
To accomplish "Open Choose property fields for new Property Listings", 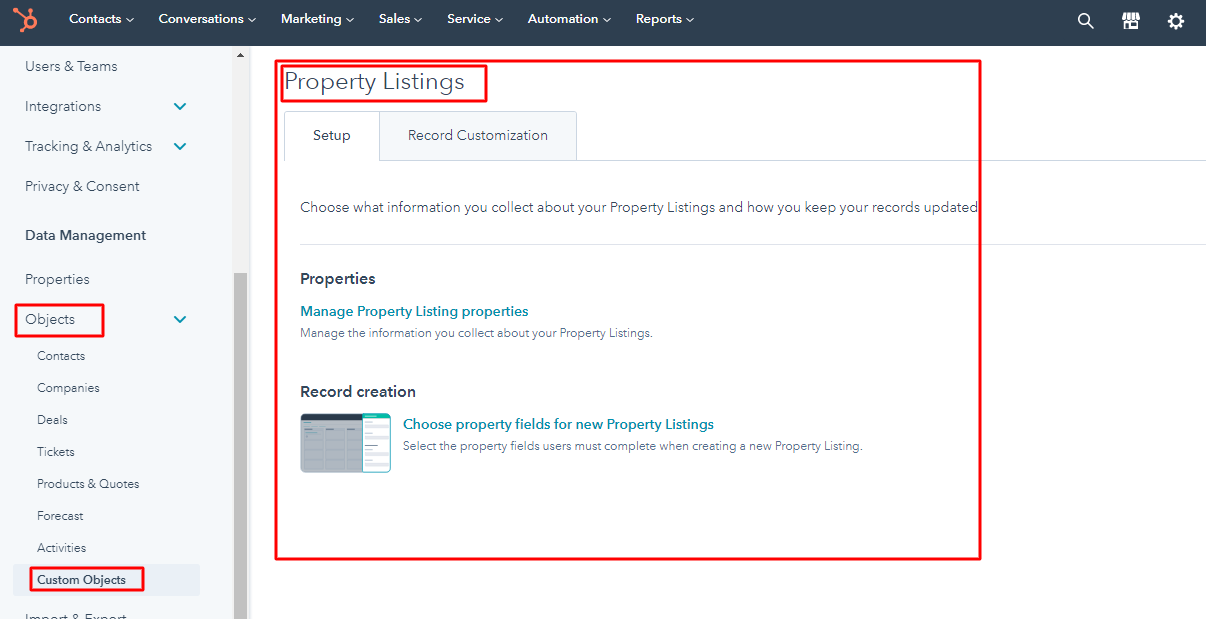I will pos(558,424).
